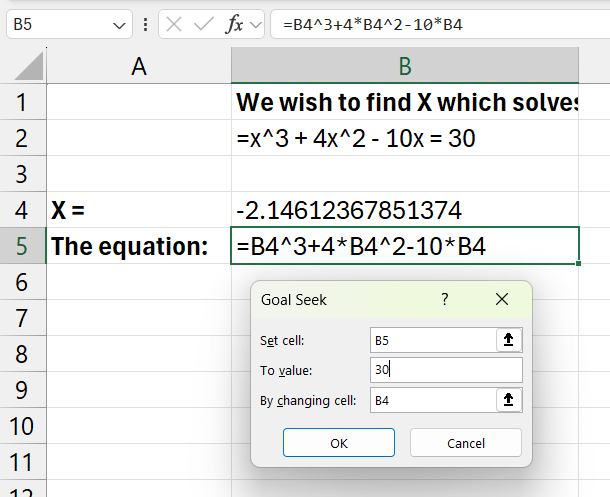Click collapse-dialog arrow beside Set cell
The image size is (610, 497).
[x=508, y=340]
